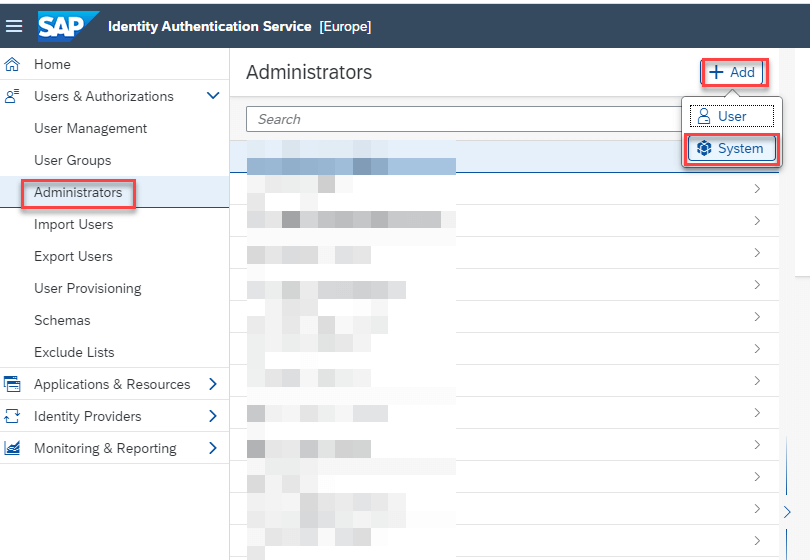Click the Add button
Image resolution: width=810 pixels, height=560 pixels.
[x=731, y=72]
